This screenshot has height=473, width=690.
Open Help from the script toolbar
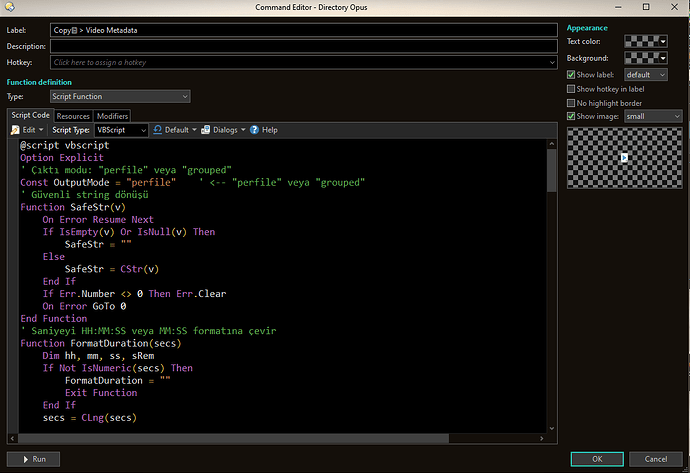click(x=264, y=130)
